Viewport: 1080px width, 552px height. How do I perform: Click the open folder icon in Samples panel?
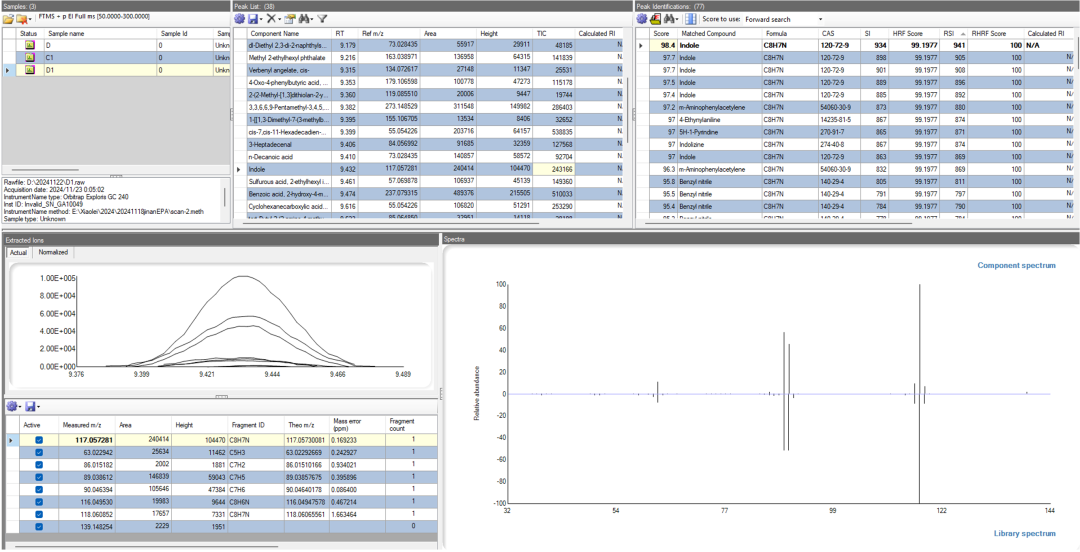pos(8,19)
